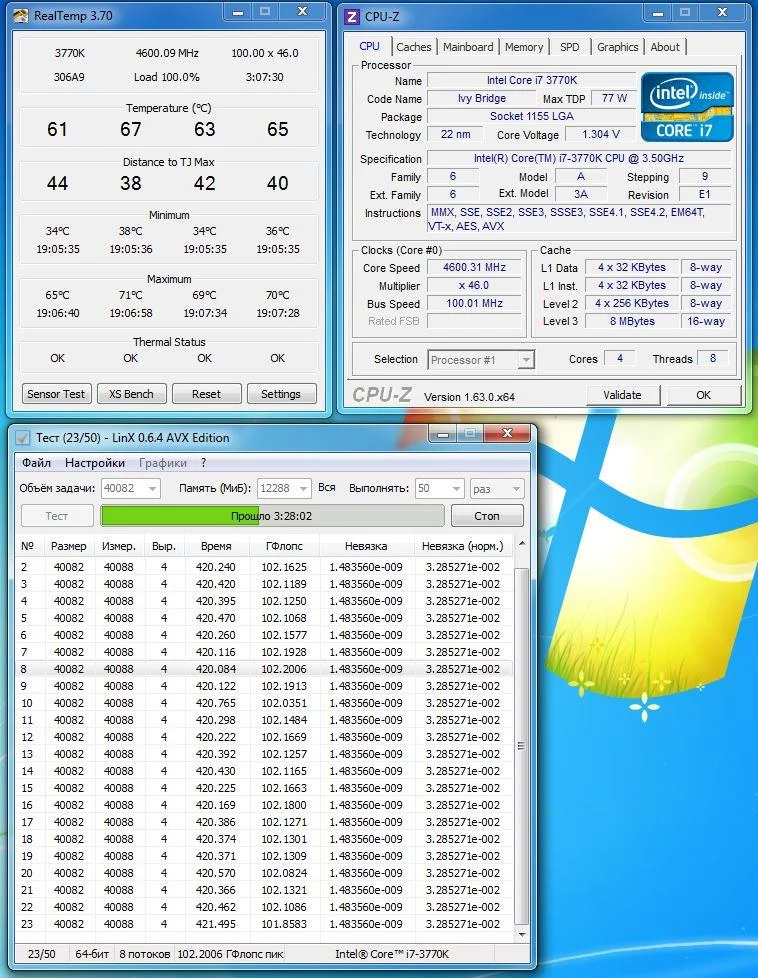Minimize the RealTemp window
The height and width of the screenshot is (978, 758).
237,12
